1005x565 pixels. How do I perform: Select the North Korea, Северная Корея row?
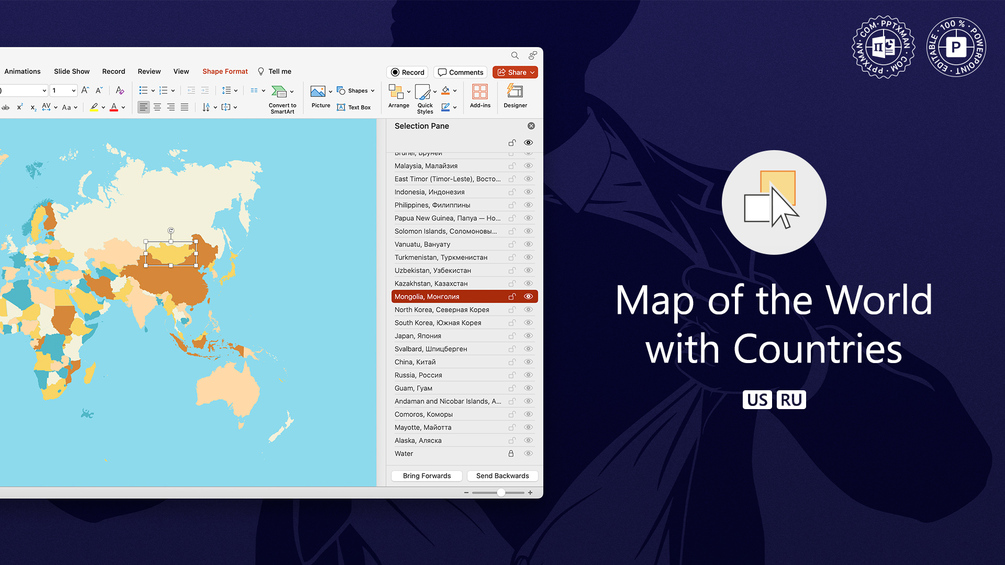[464, 309]
